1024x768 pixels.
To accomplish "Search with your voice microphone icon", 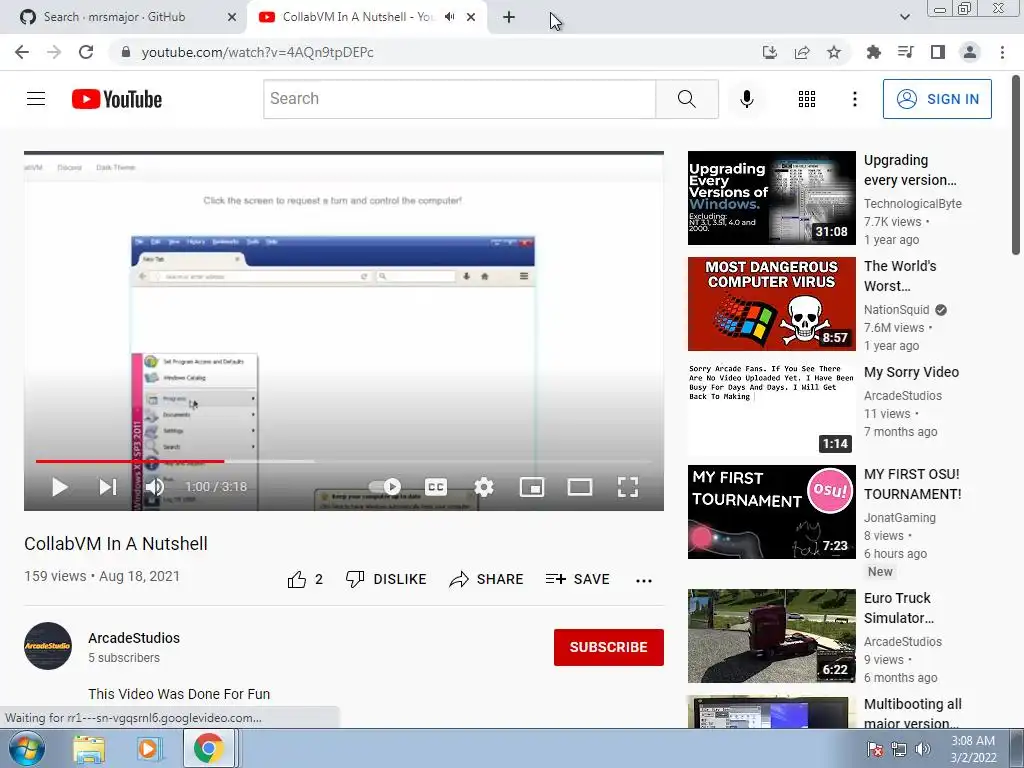I will (x=746, y=99).
